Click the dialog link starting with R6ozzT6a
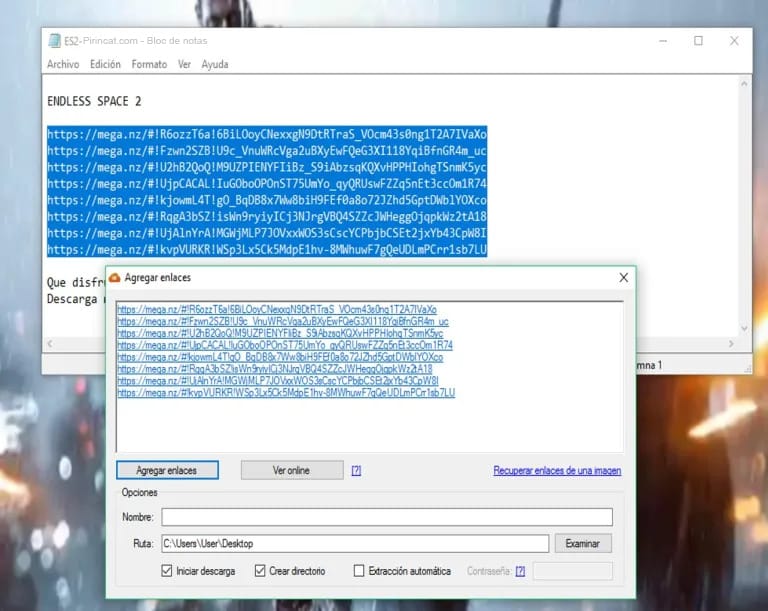The width and height of the screenshot is (768, 611). pyautogui.click(x=277, y=310)
